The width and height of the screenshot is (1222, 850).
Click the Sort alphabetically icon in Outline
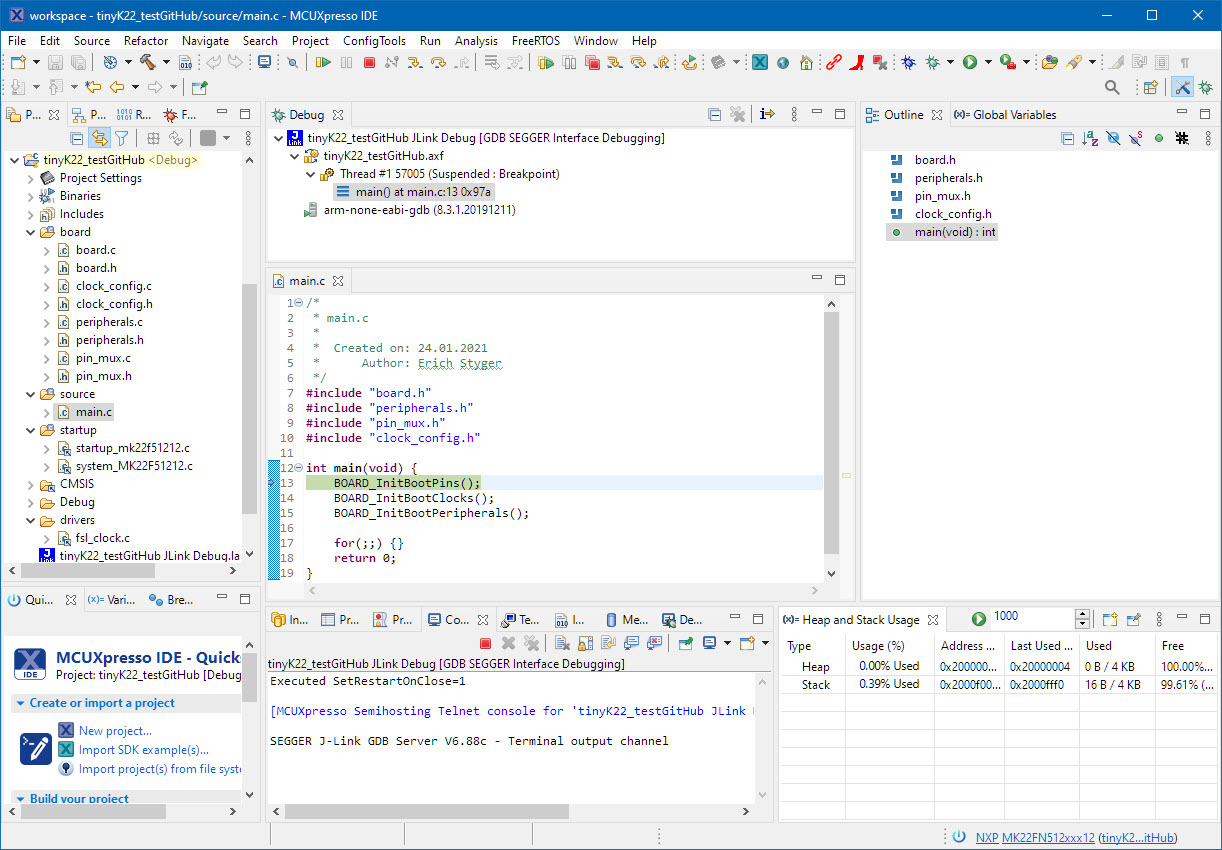[1090, 138]
